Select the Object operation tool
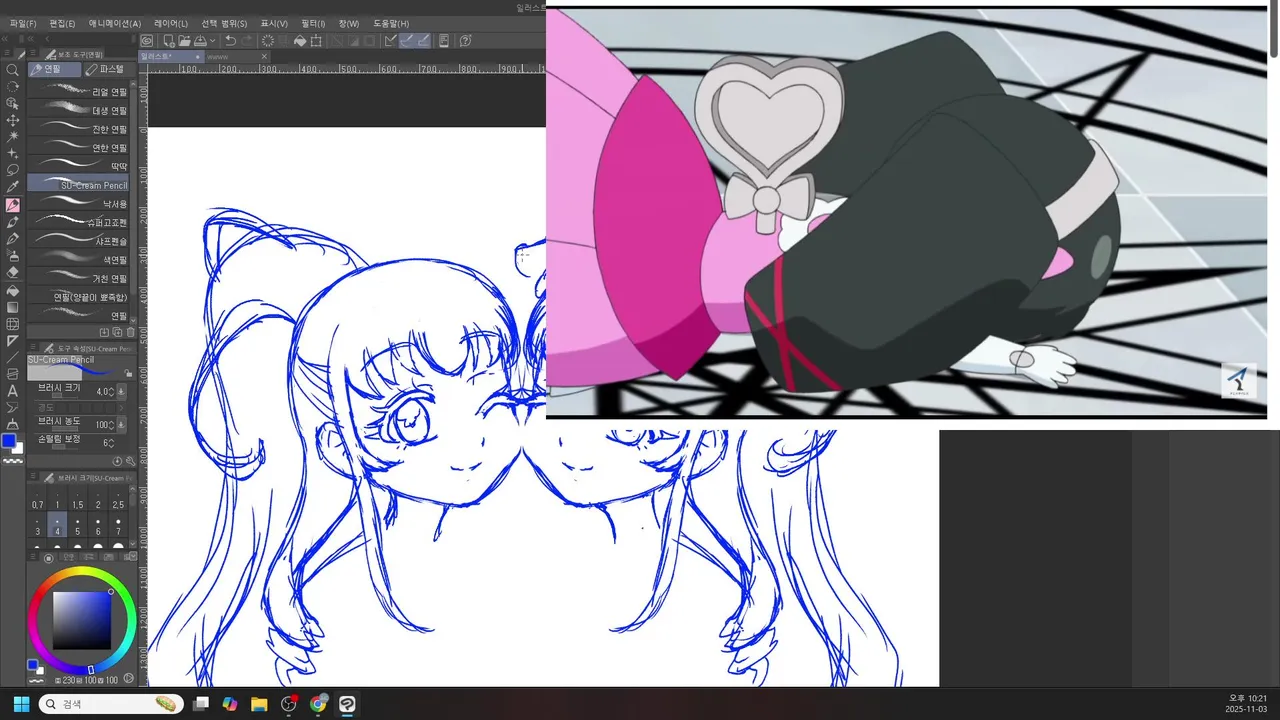The image size is (1280, 720). point(12,103)
